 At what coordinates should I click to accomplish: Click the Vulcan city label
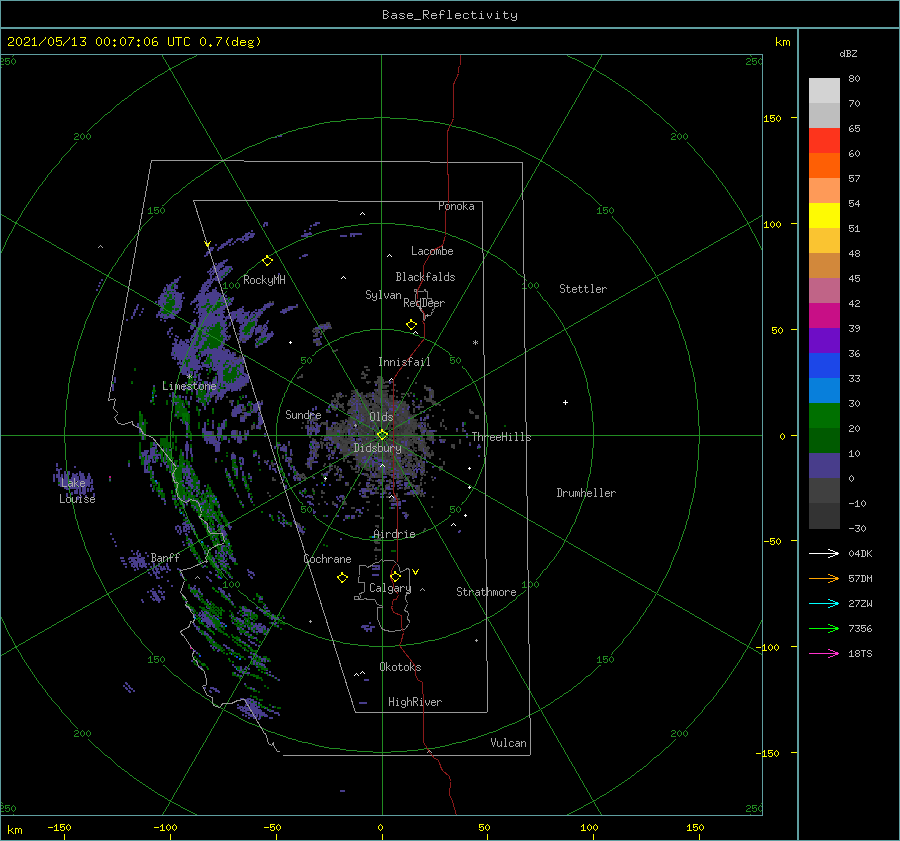click(509, 743)
